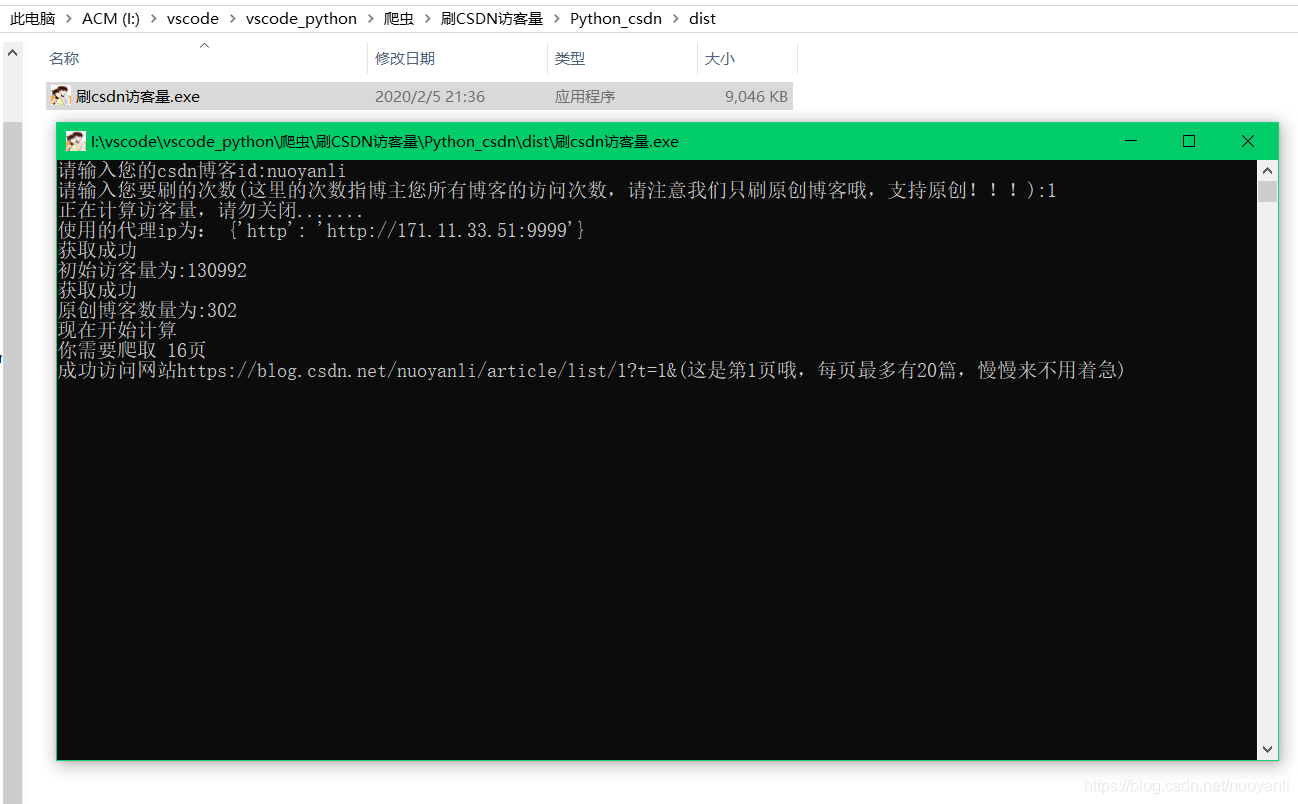Click the proxy ip line 171.11.33.51:9999

tap(321, 231)
